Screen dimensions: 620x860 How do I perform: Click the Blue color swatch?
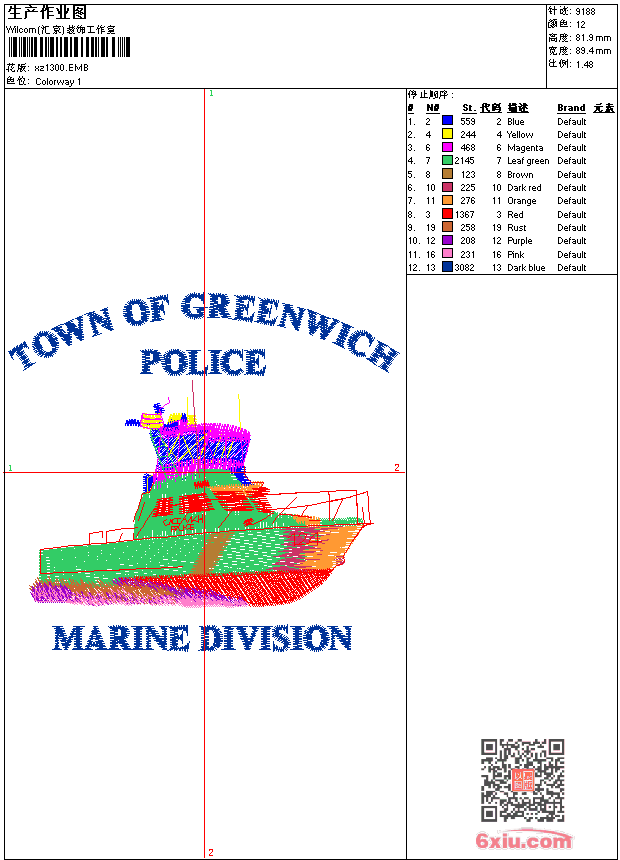448,121
